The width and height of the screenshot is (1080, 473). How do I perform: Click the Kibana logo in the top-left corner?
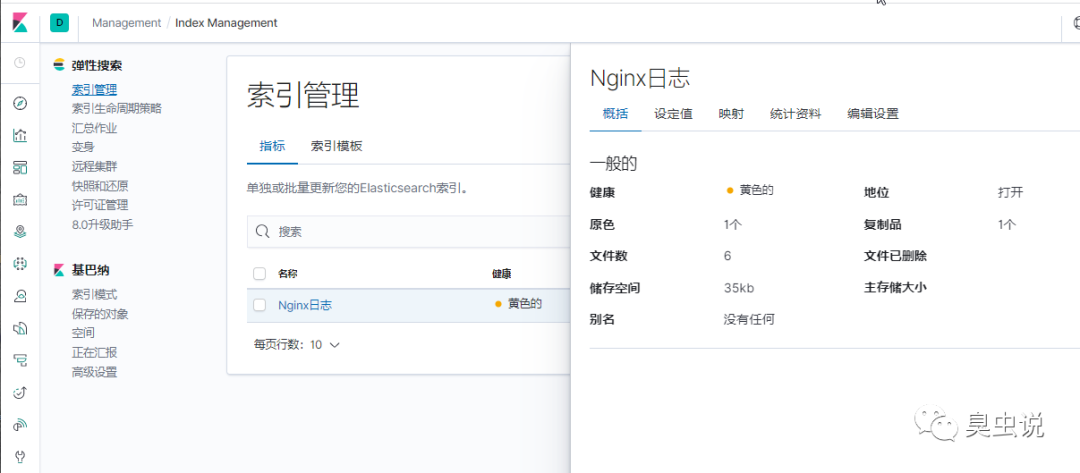click(19, 23)
